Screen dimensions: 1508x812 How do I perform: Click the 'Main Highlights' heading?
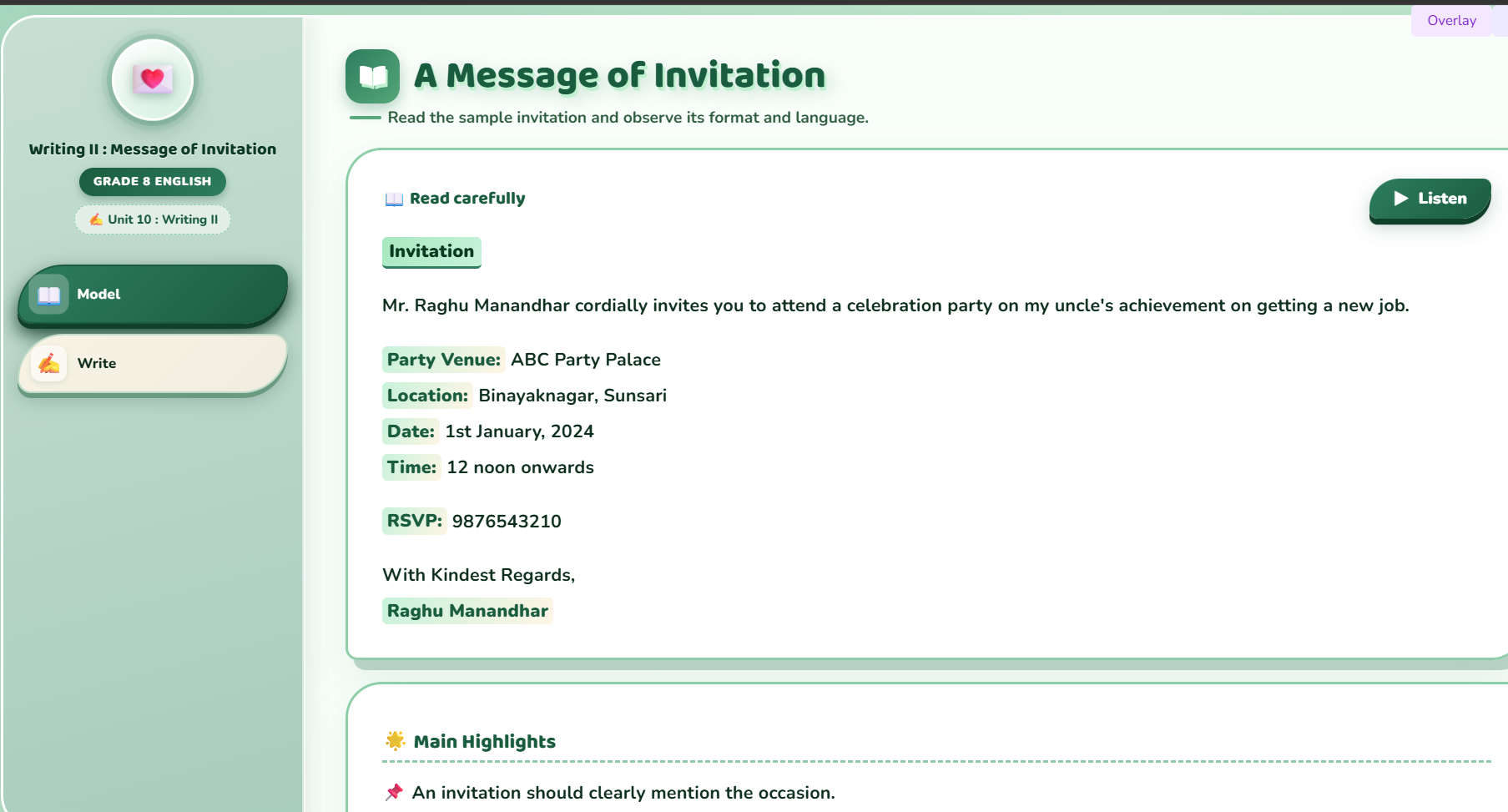485,742
